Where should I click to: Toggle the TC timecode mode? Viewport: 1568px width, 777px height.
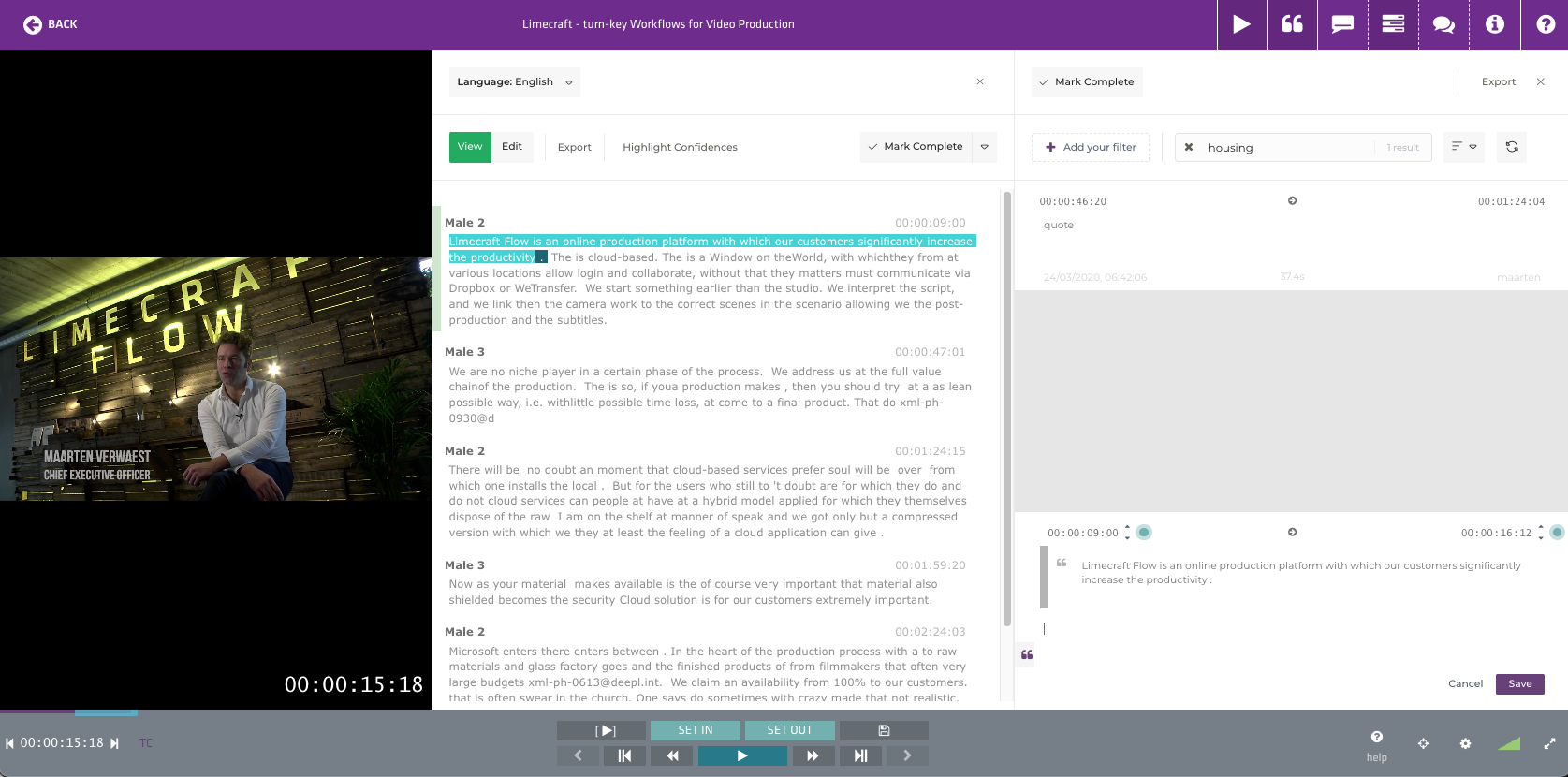pos(146,743)
